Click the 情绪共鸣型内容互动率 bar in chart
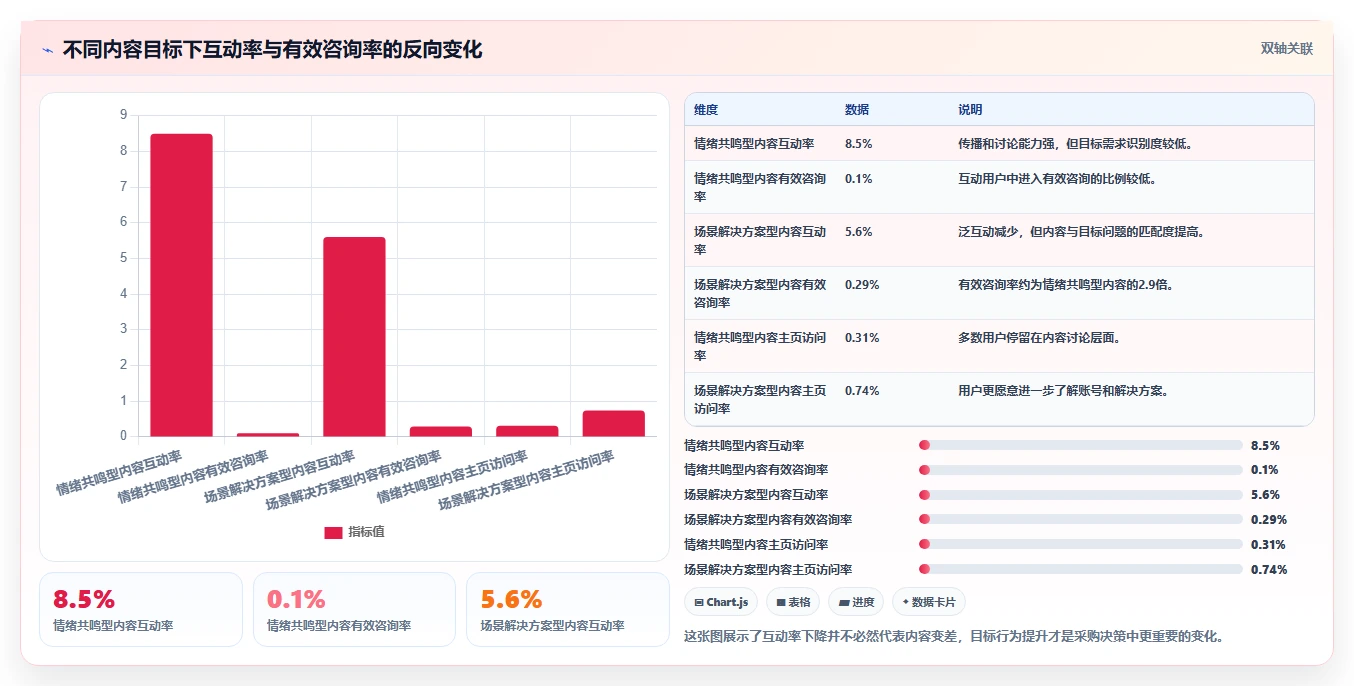The image size is (1354, 686). [x=181, y=285]
